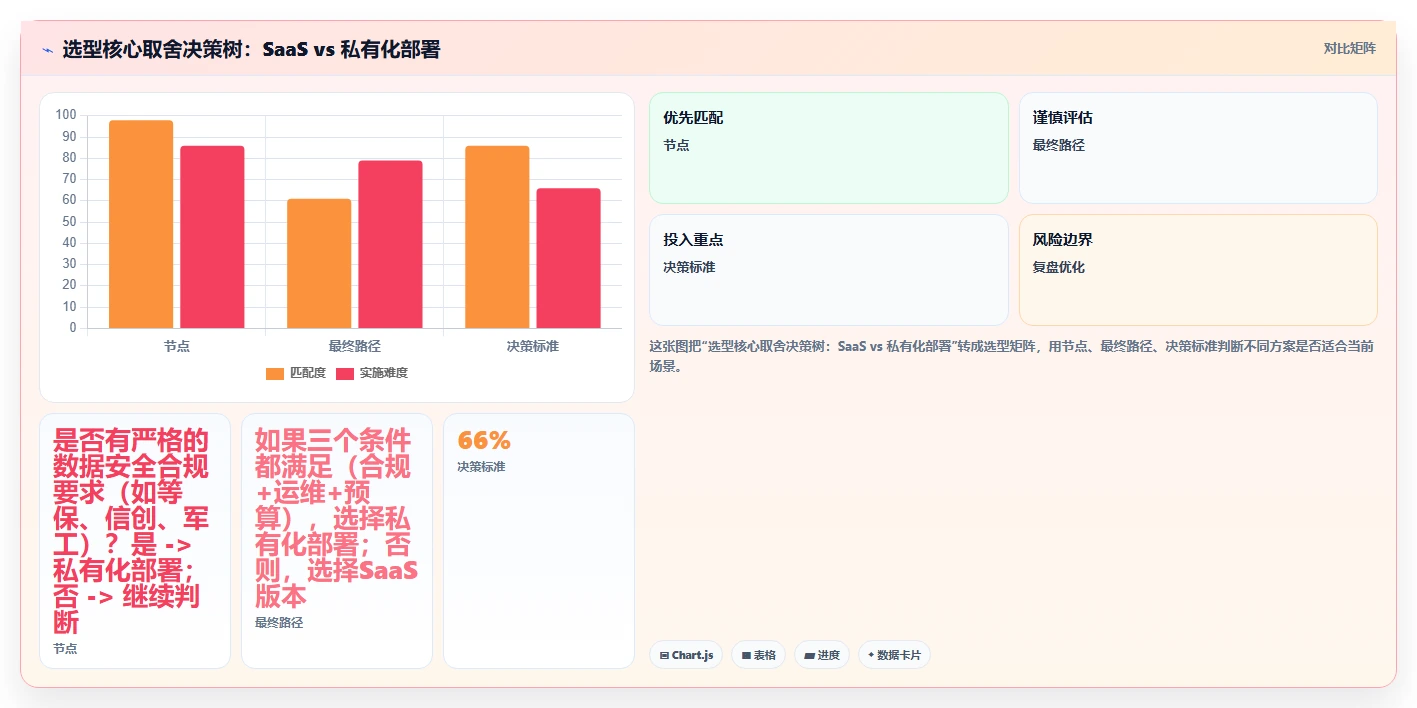This screenshot has height=708, width=1417.
Task: Click the description paragraph starting 这张图把
Action: click(1012, 356)
